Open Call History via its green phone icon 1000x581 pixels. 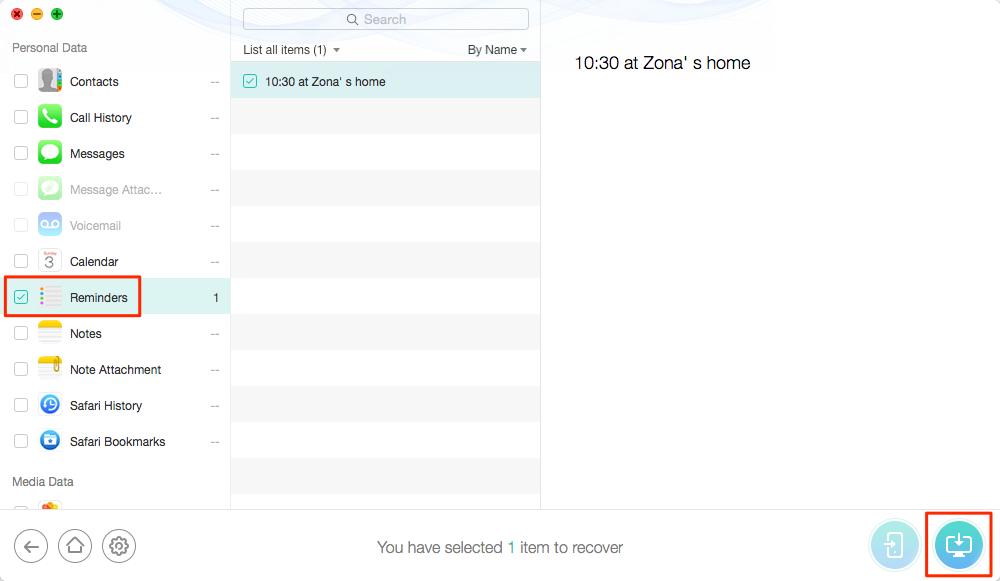point(50,116)
